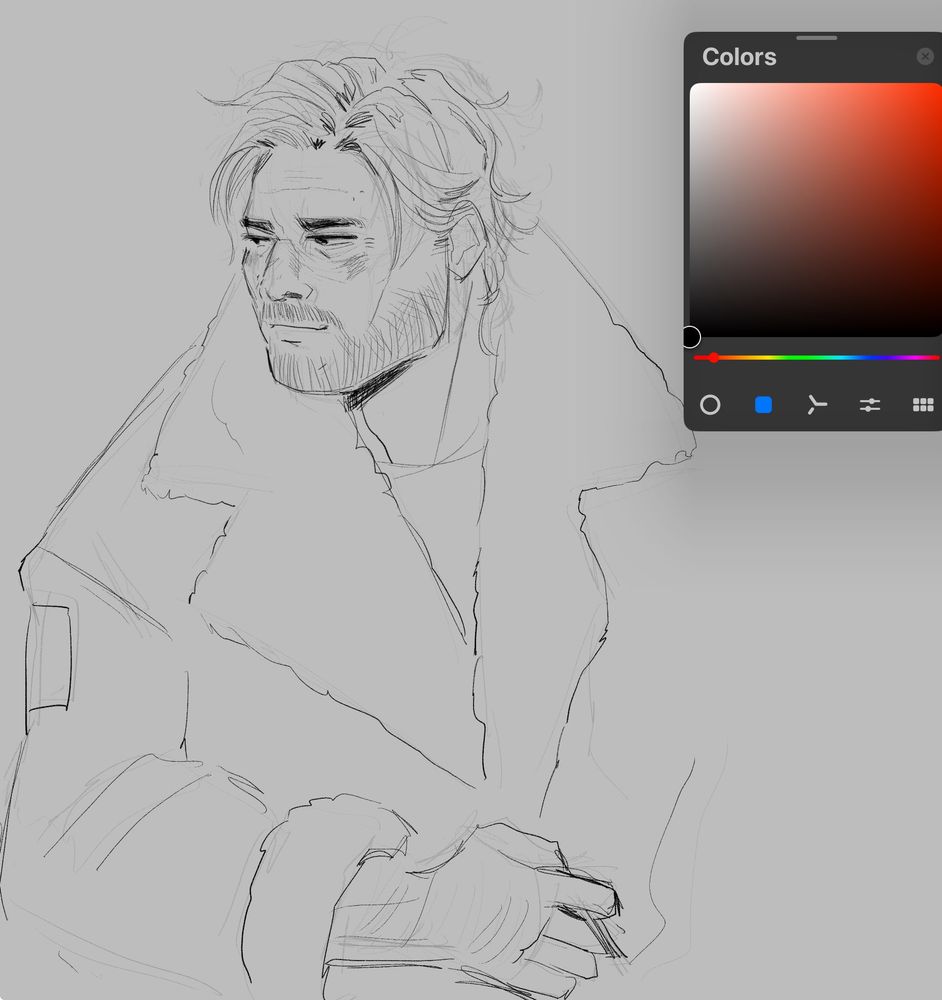Click the rainbow hue slider handle
The image size is (942, 1000).
(x=714, y=358)
